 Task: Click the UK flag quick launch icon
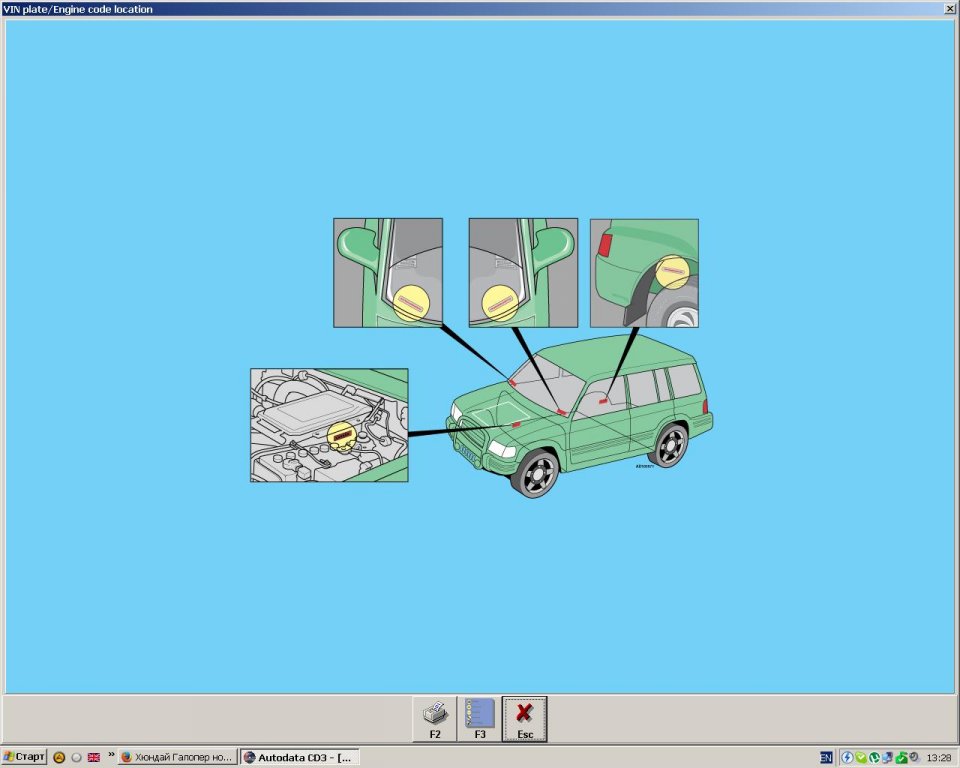coord(94,758)
